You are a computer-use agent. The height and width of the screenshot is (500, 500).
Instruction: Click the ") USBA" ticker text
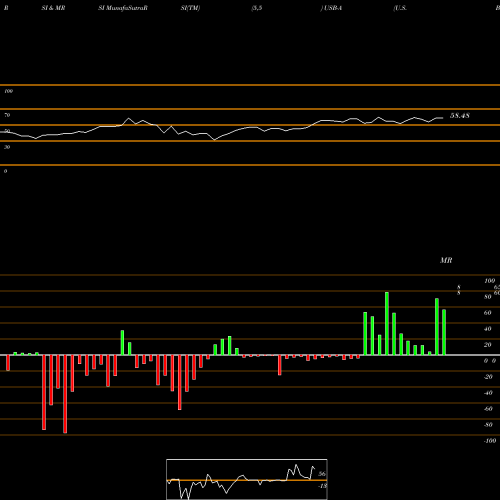[331, 8]
